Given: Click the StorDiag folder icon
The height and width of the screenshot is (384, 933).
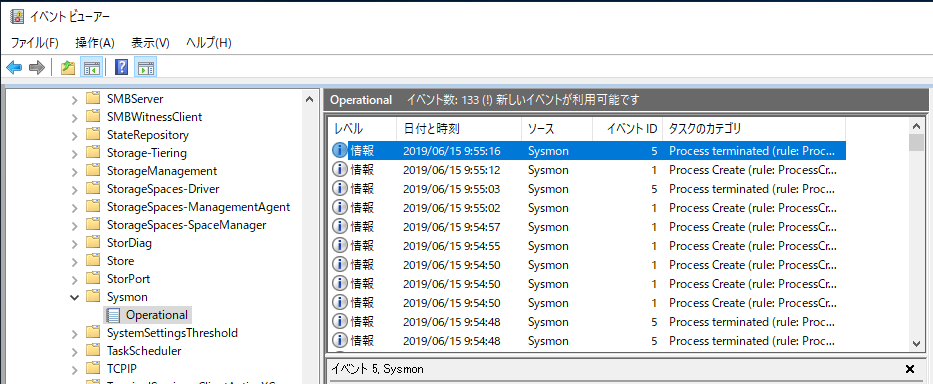Looking at the screenshot, I should pos(93,243).
